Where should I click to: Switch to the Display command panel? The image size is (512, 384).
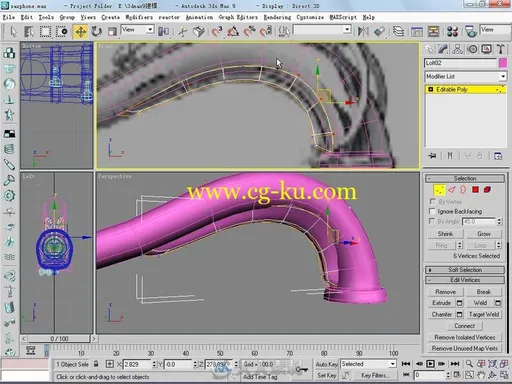tap(487, 50)
